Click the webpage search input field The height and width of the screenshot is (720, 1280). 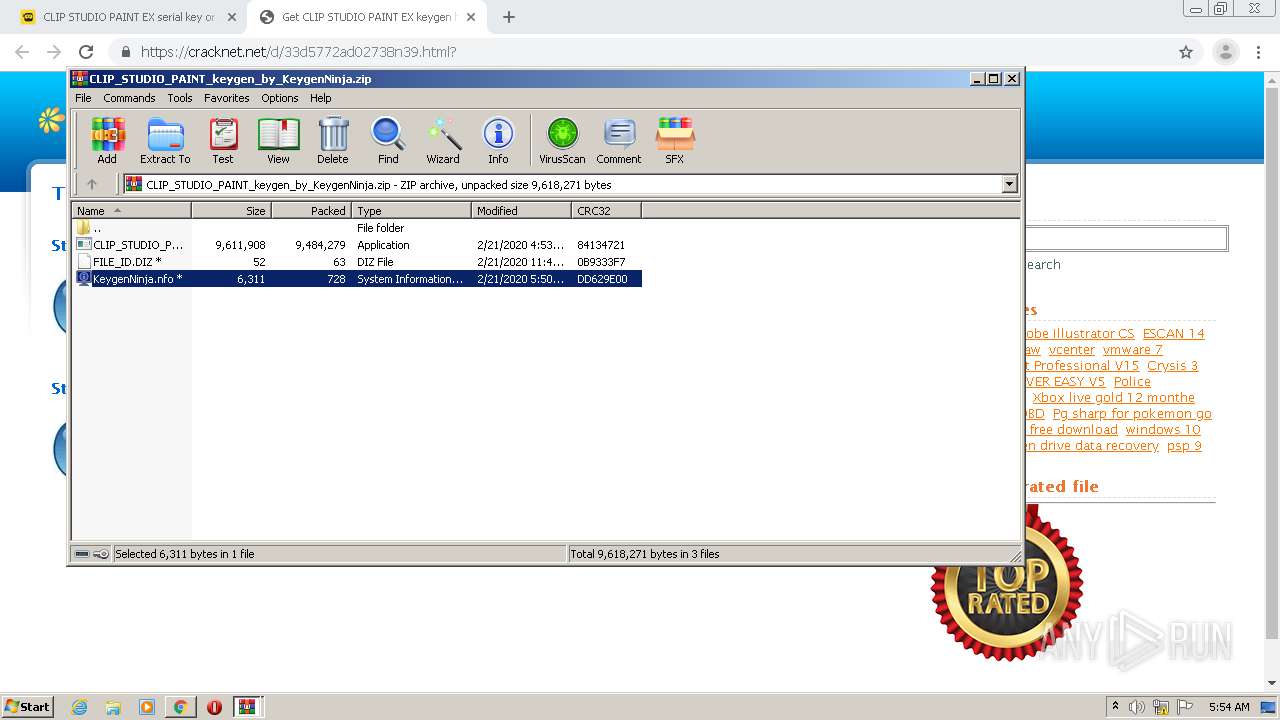coord(1125,238)
